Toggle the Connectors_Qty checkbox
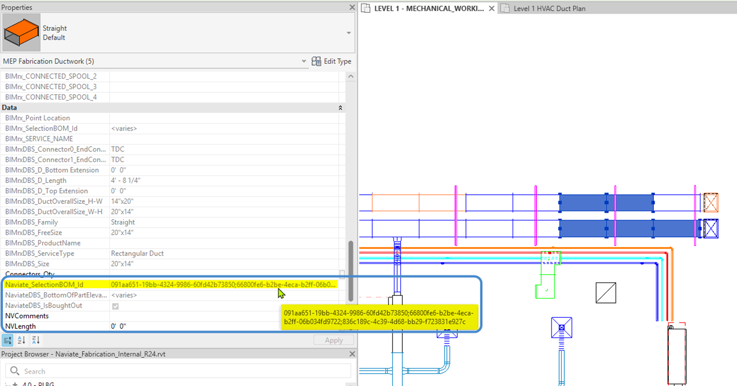Image resolution: width=737 pixels, height=386 pixels. (x=342, y=274)
